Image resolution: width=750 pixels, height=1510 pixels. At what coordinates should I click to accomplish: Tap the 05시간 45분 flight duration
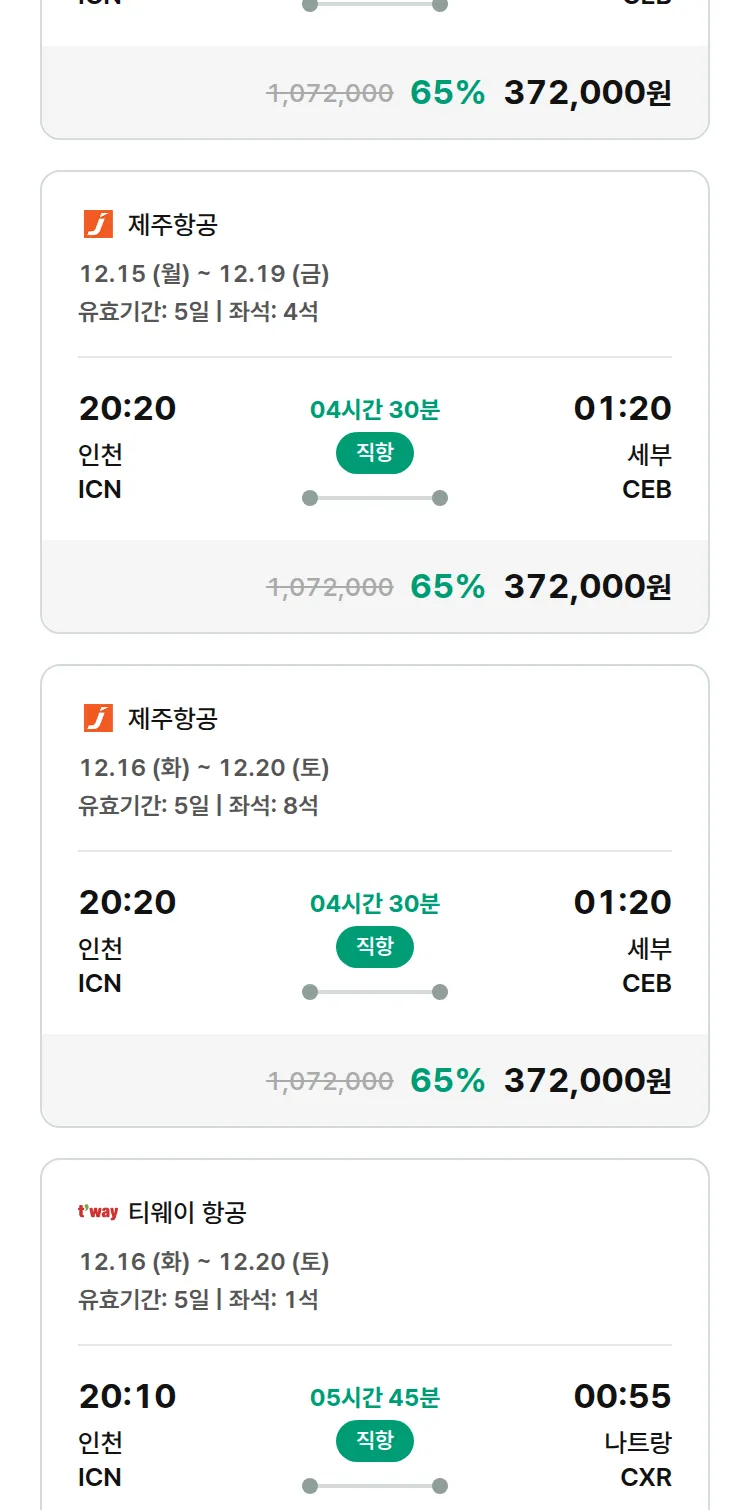pos(375,1398)
